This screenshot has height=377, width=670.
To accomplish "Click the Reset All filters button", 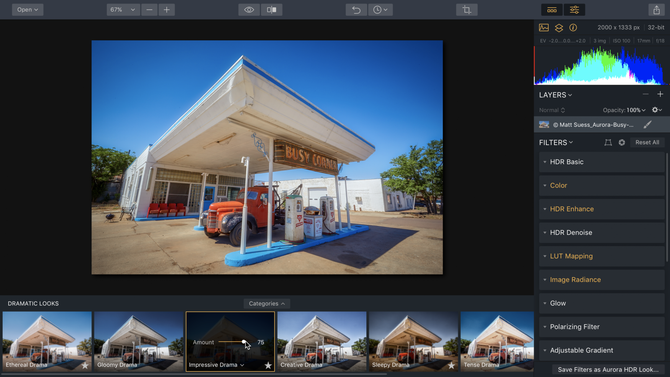I will (x=647, y=142).
